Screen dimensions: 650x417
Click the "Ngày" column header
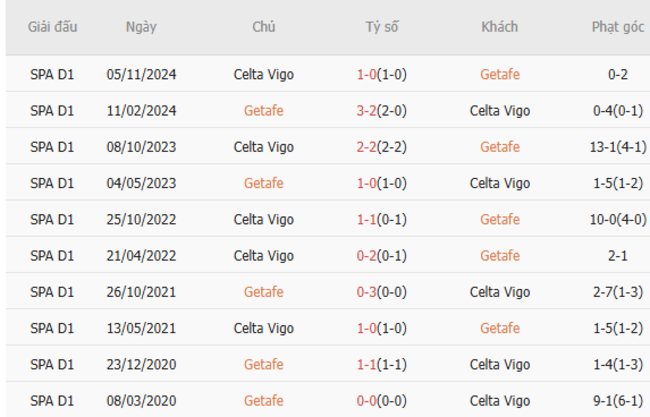pos(141,27)
